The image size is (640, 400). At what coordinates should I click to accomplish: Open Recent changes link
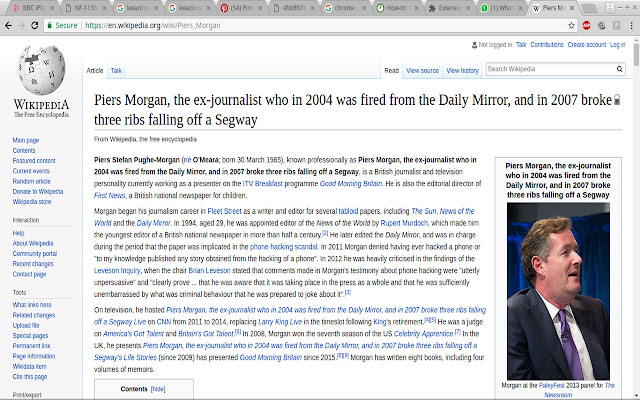[33, 263]
